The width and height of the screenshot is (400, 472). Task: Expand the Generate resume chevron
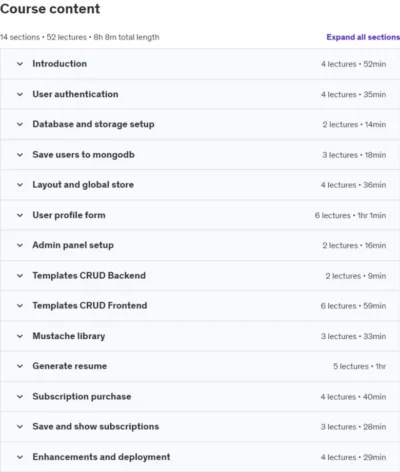pyautogui.click(x=20, y=366)
